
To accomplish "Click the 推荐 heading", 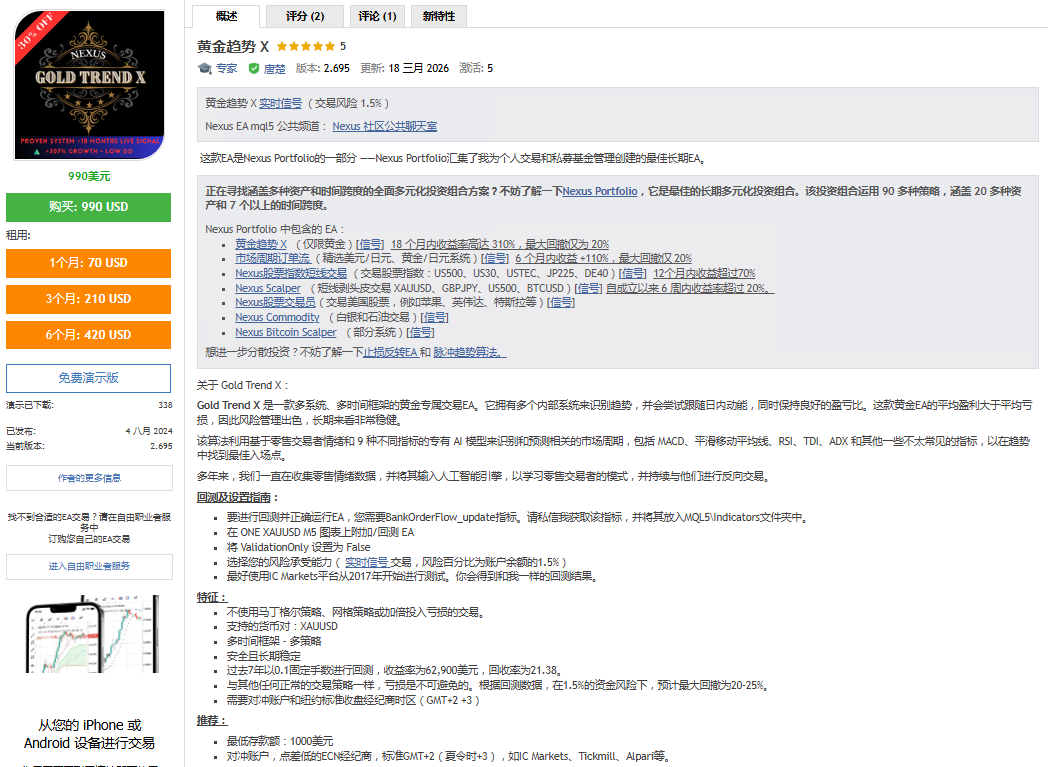I will coord(212,721).
